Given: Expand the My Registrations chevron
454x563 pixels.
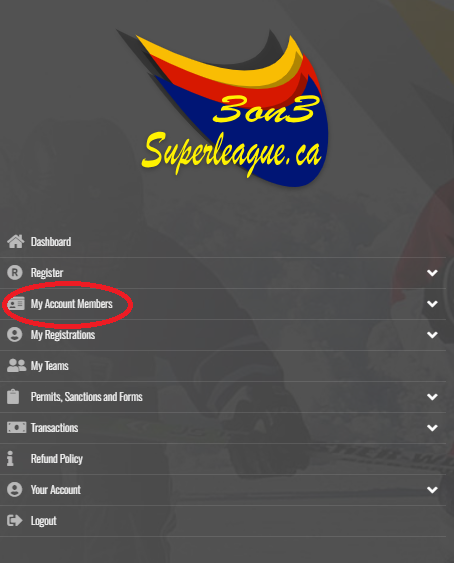Looking at the screenshot, I should [x=432, y=335].
